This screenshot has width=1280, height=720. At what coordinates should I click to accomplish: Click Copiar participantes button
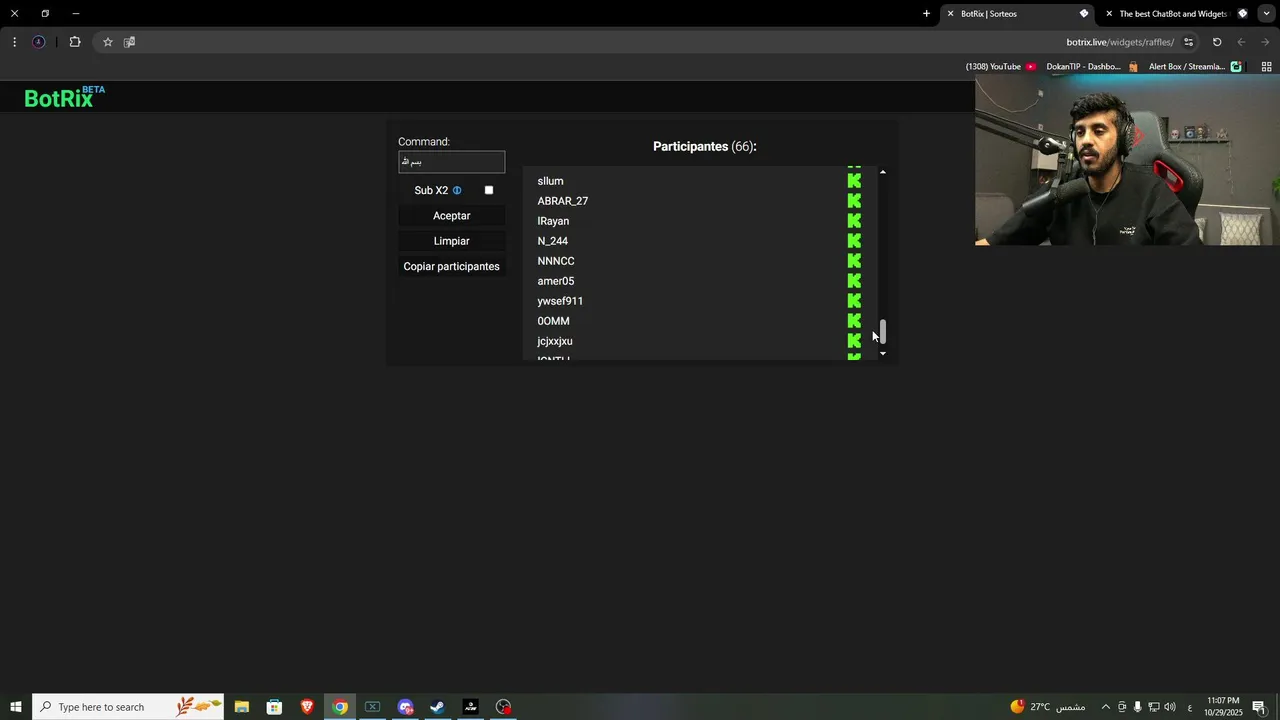452,267
